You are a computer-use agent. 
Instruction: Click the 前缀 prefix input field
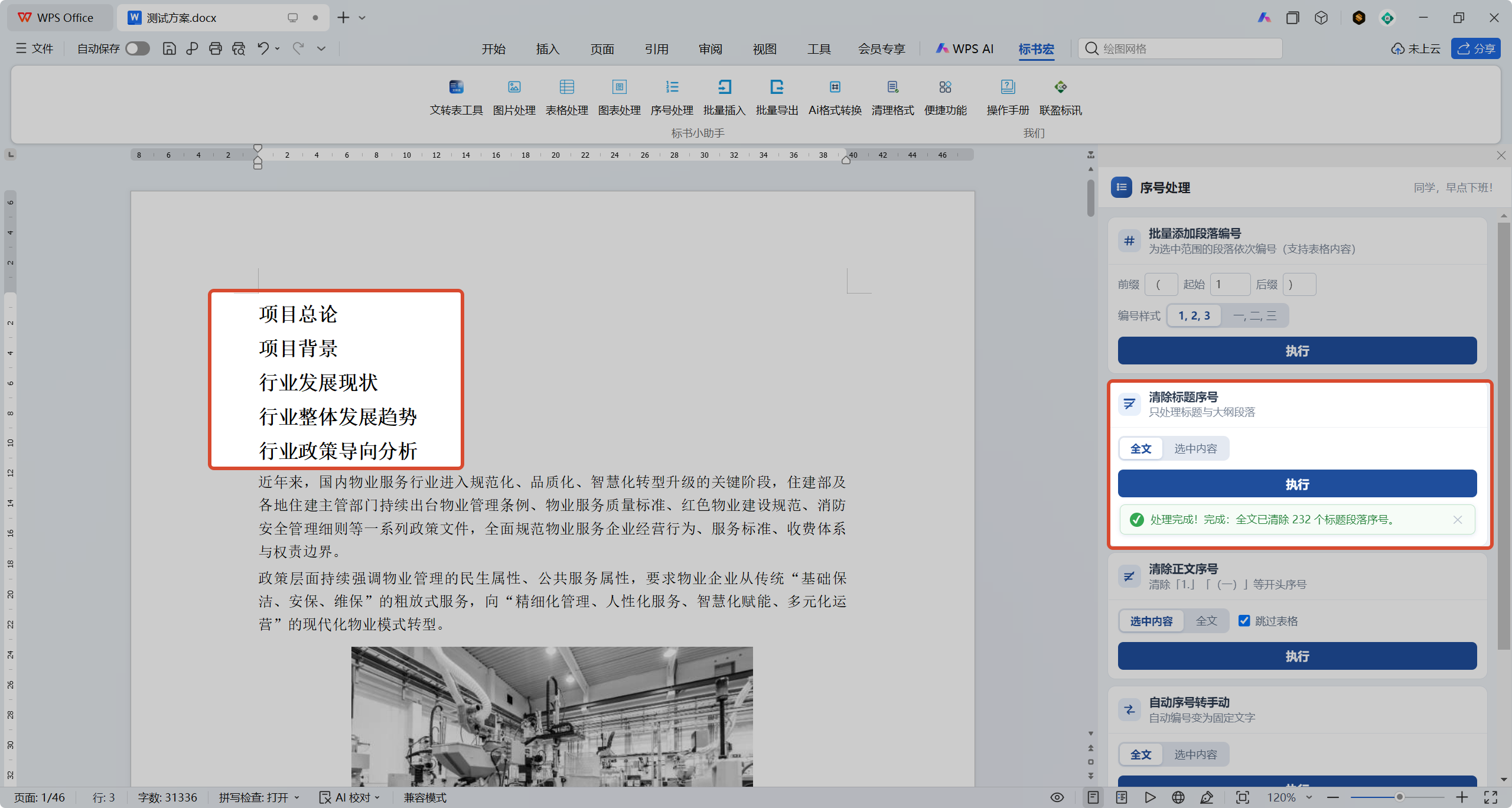coord(1161,284)
